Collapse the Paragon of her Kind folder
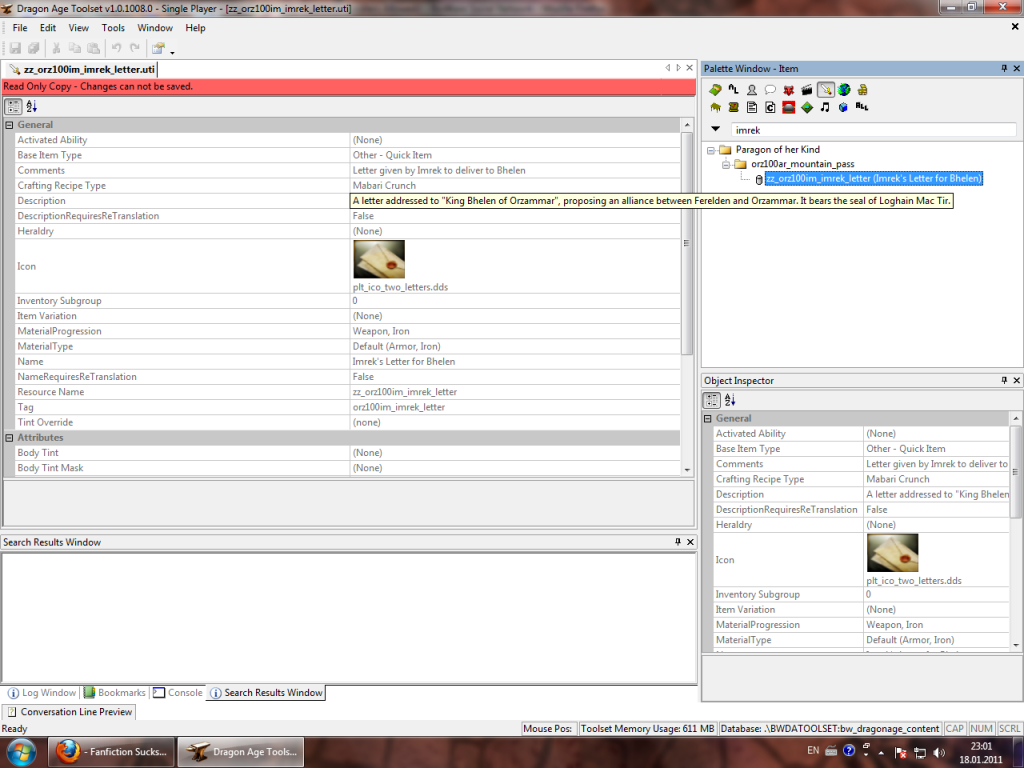The height and width of the screenshot is (768, 1024). pyautogui.click(x=711, y=150)
